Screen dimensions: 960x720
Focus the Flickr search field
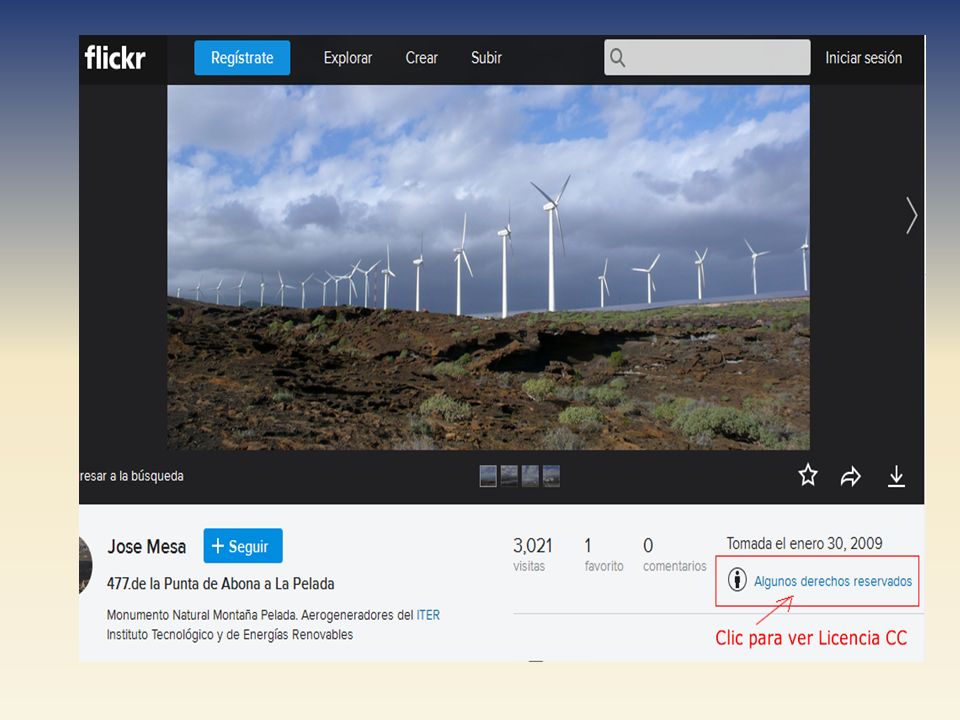click(x=707, y=58)
